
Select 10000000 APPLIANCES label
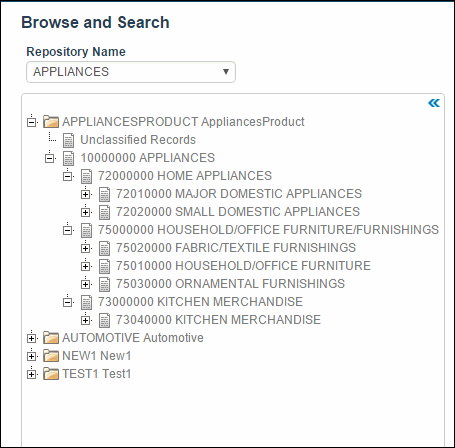[148, 158]
